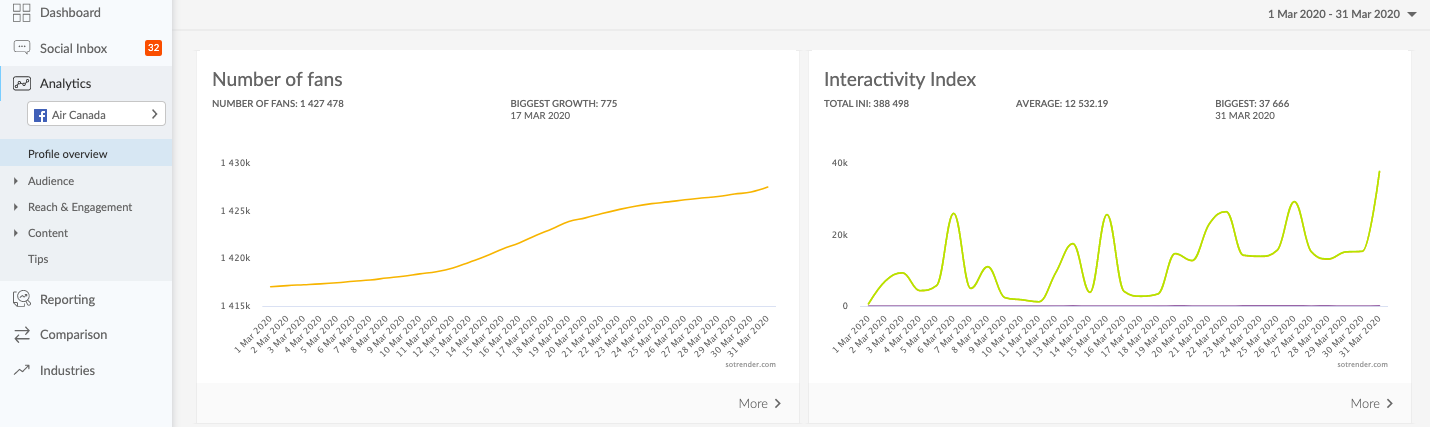Click the sotrender.com credit on fans chart

[x=749, y=365]
